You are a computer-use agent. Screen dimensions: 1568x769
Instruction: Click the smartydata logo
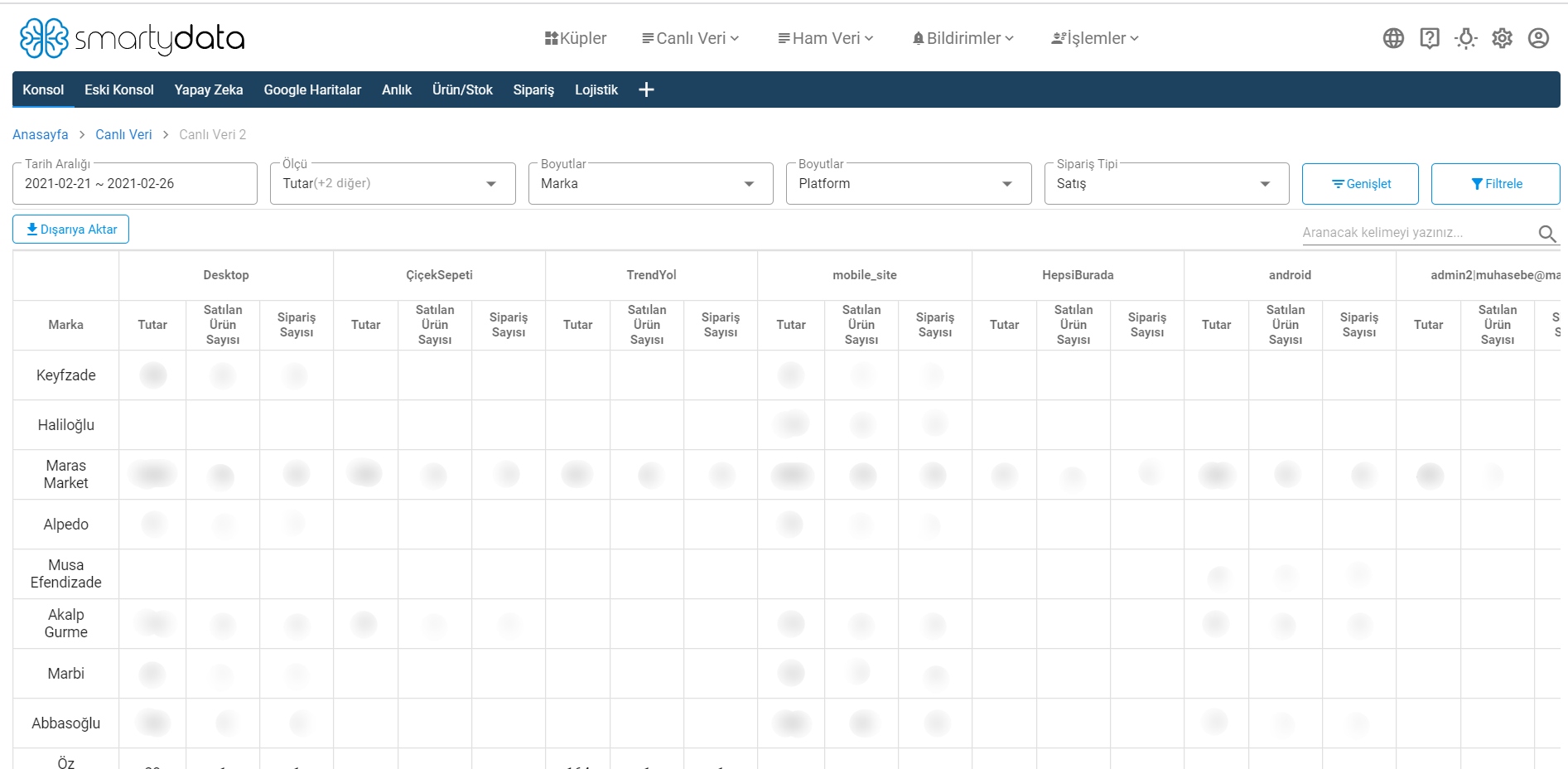(x=133, y=38)
